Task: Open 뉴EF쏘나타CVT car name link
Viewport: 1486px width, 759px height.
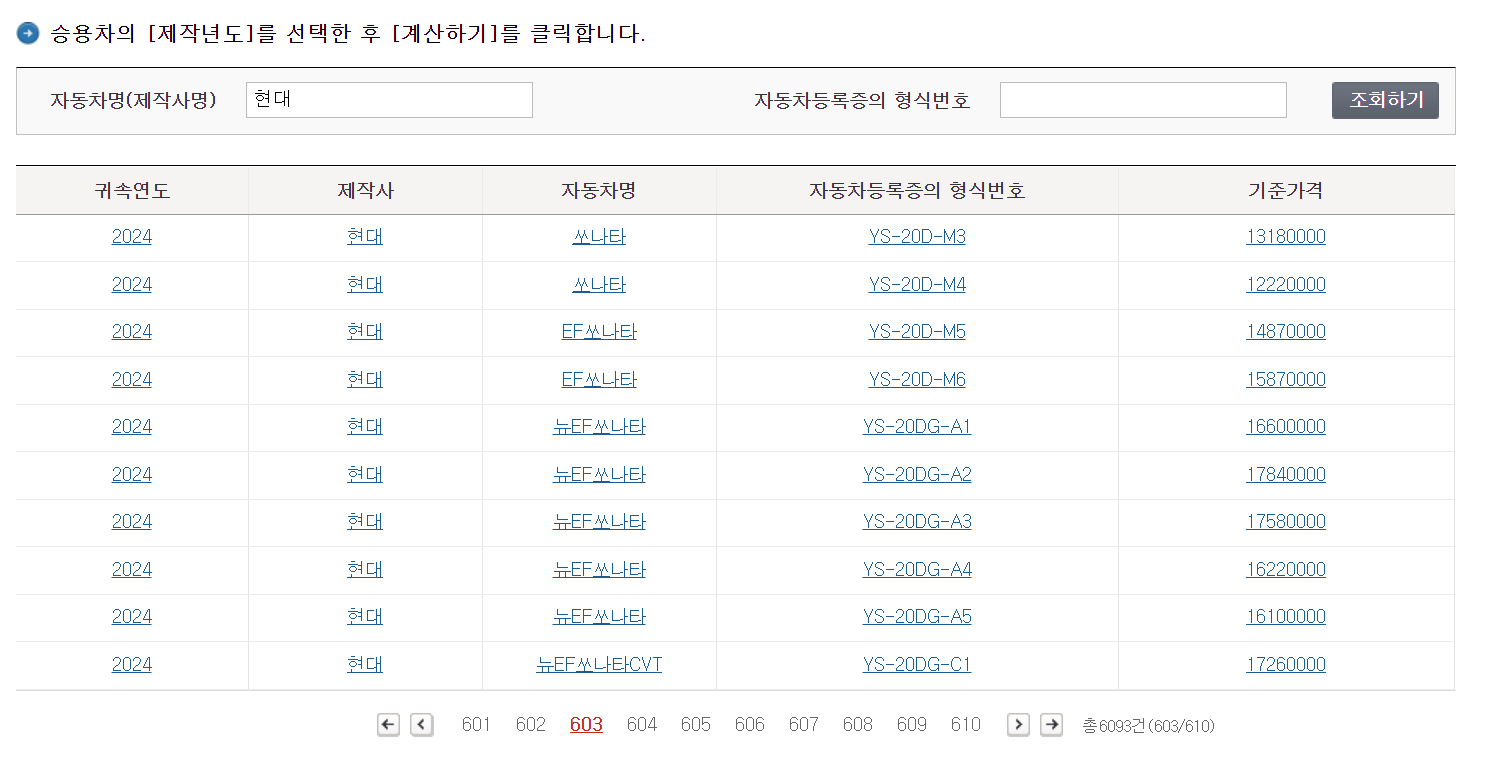Action: click(x=599, y=665)
